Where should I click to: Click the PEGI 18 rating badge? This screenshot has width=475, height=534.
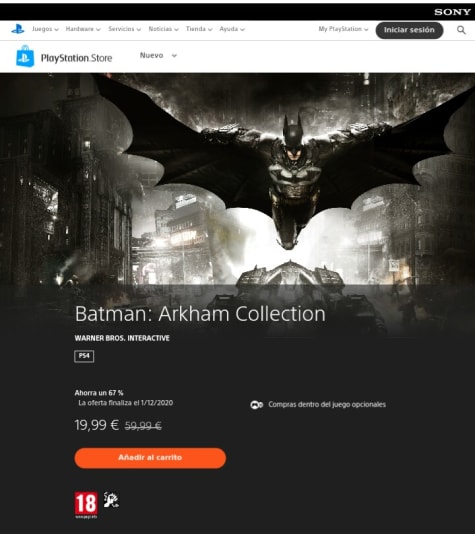(86, 505)
